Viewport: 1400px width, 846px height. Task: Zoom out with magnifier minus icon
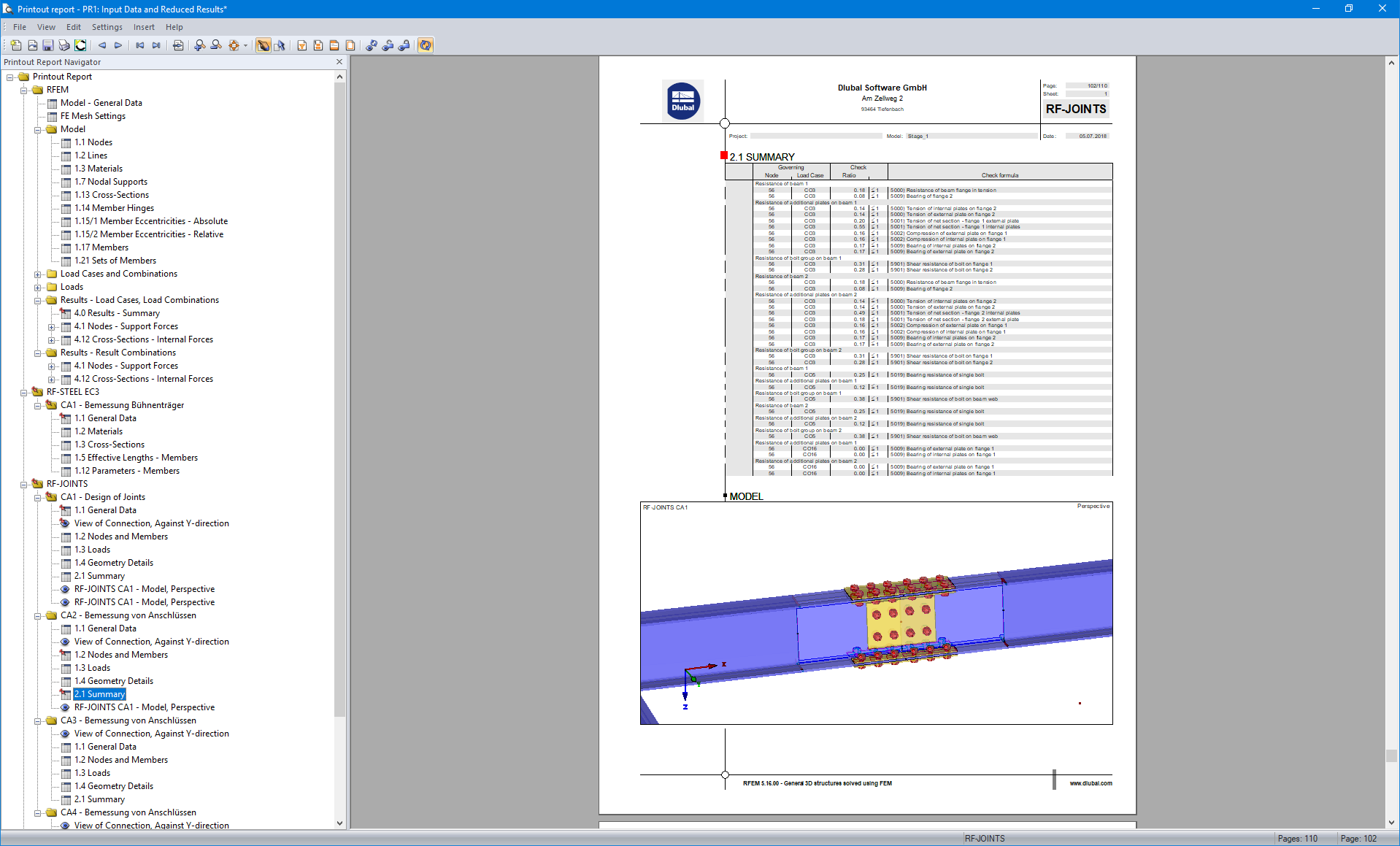pyautogui.click(x=216, y=45)
